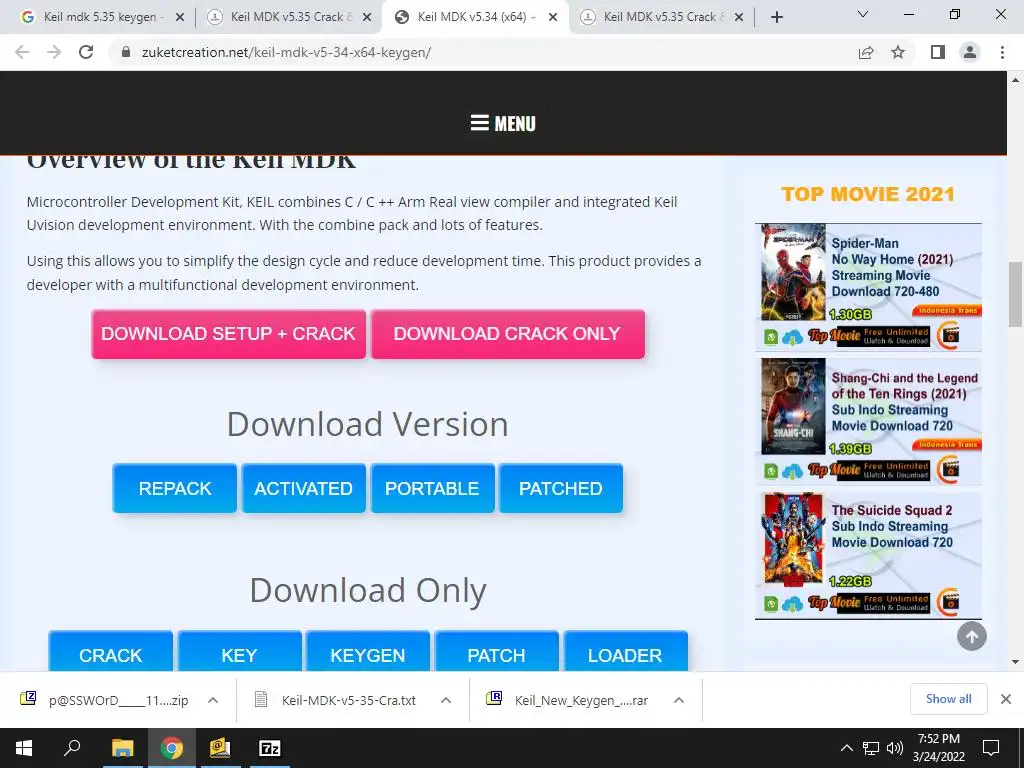The height and width of the screenshot is (768, 1024).
Task: Open the Chrome side panel icon
Action: click(938, 52)
